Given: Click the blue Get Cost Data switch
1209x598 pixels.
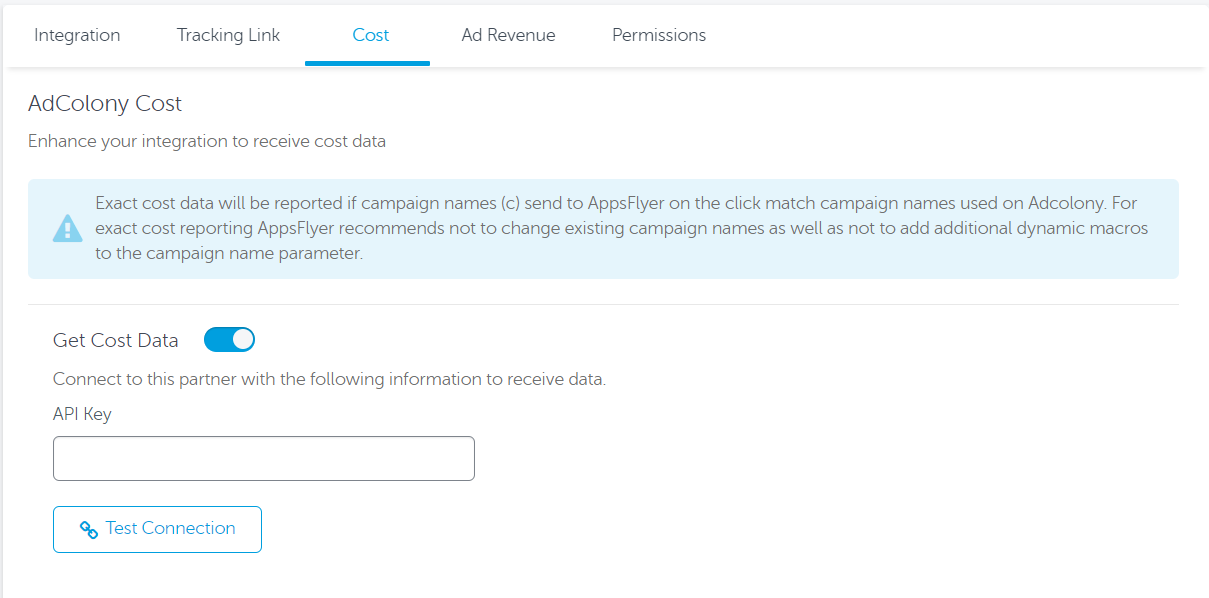Looking at the screenshot, I should 229,339.
